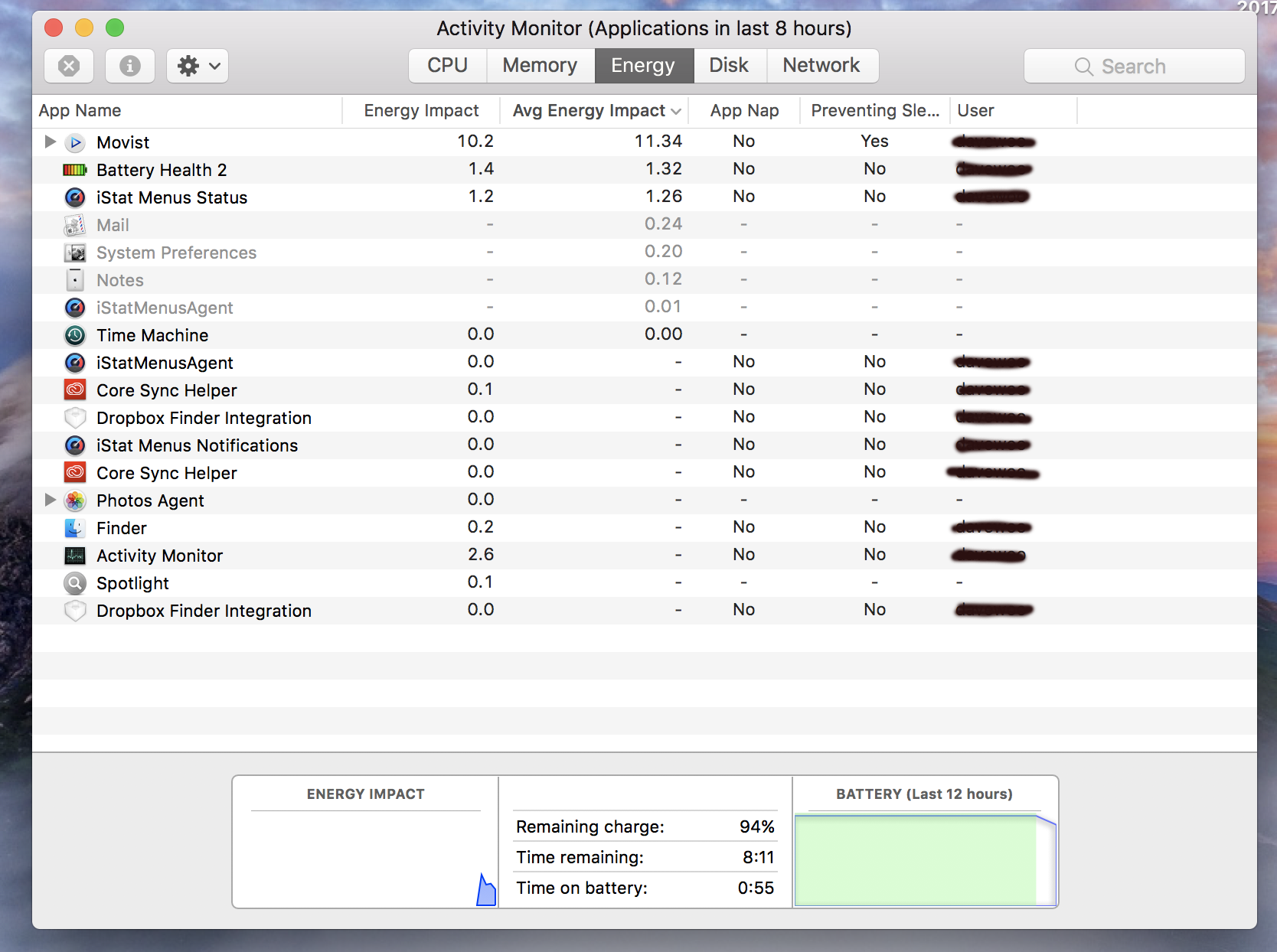1277x952 pixels.
Task: Expand the Photos Agent disclosure triangle
Action: 51,500
